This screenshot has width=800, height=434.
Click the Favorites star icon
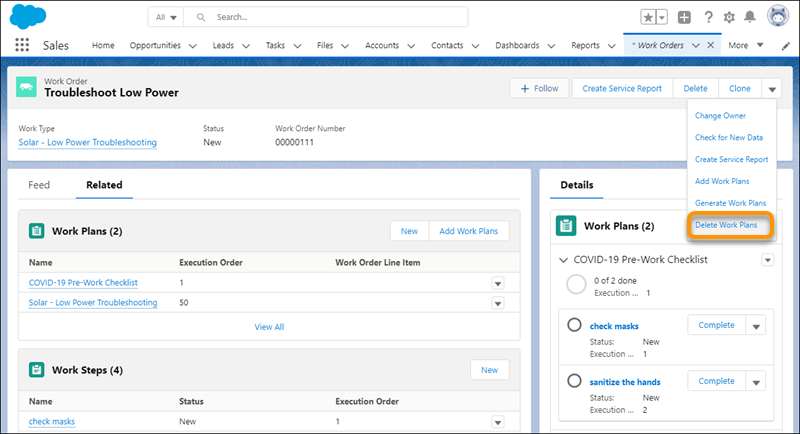[x=648, y=17]
